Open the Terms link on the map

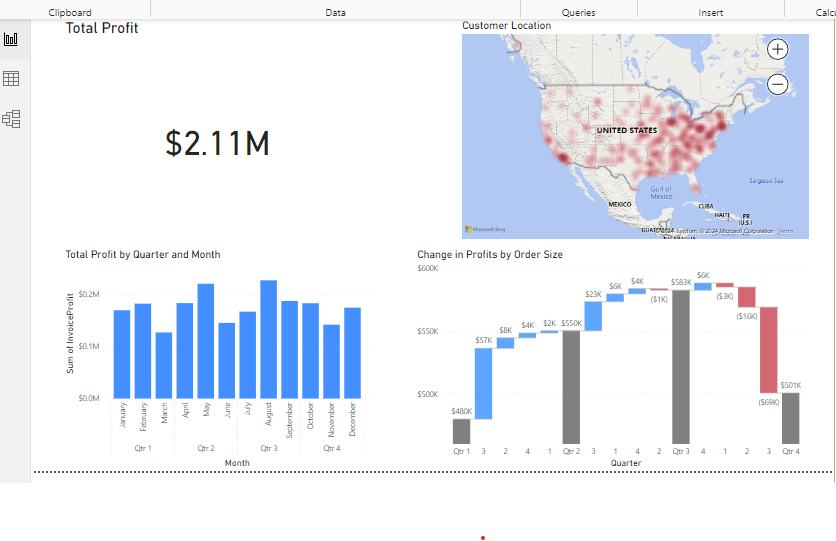(x=785, y=231)
